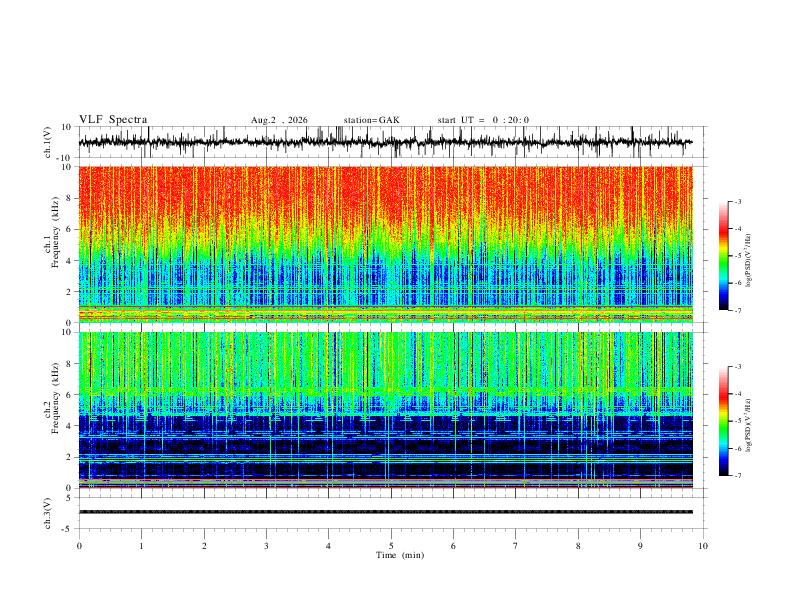Screen dimensions: 792x612
Task: Click the ch.1 voltage waveform trace
Action: [385, 142]
